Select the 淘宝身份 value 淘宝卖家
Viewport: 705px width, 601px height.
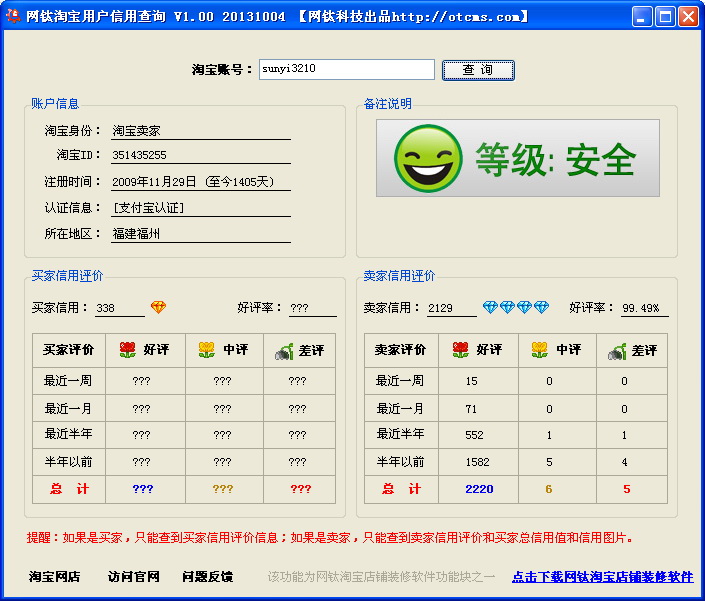136,131
